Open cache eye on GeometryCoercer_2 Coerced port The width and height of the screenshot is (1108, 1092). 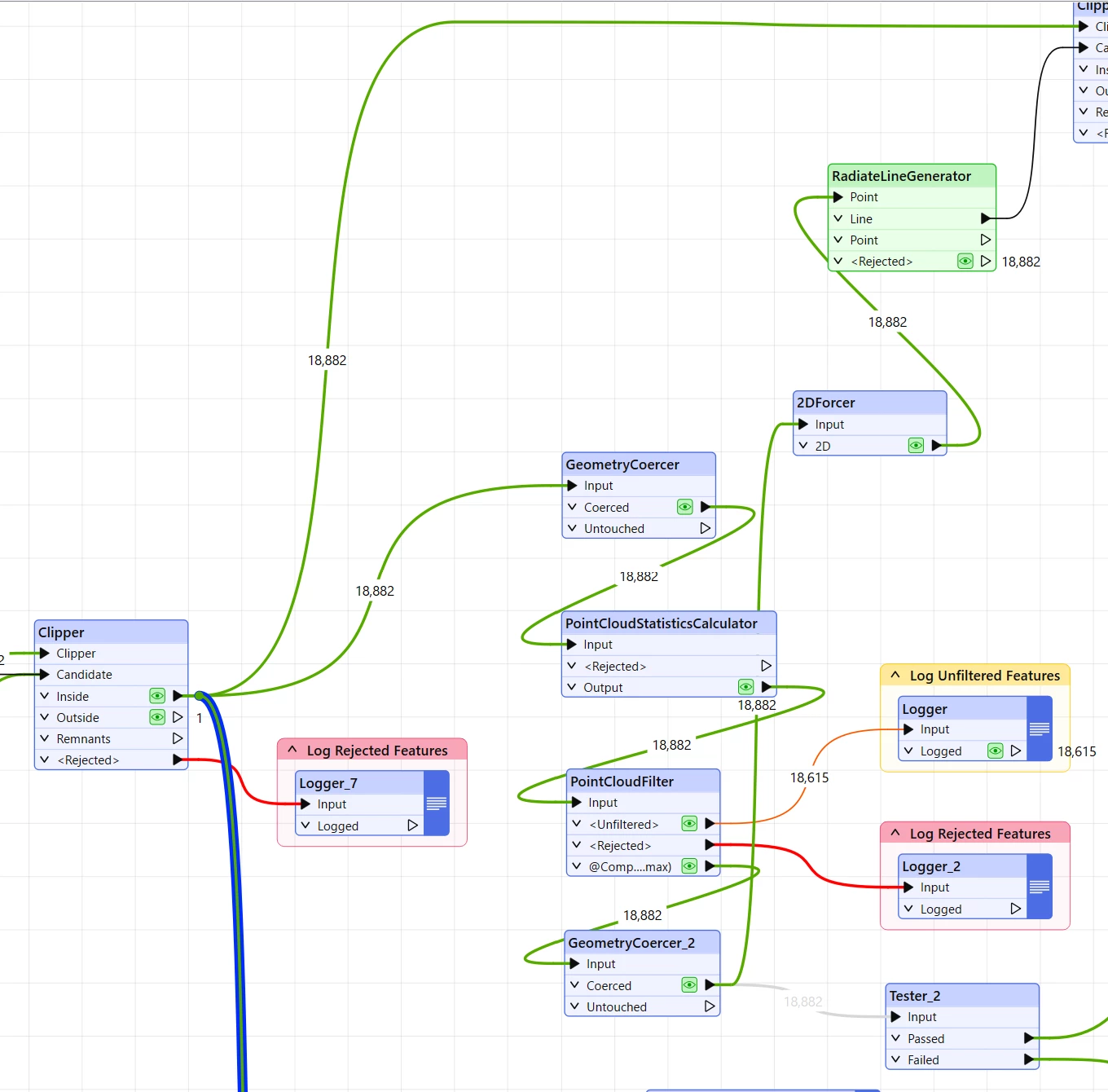coord(689,985)
